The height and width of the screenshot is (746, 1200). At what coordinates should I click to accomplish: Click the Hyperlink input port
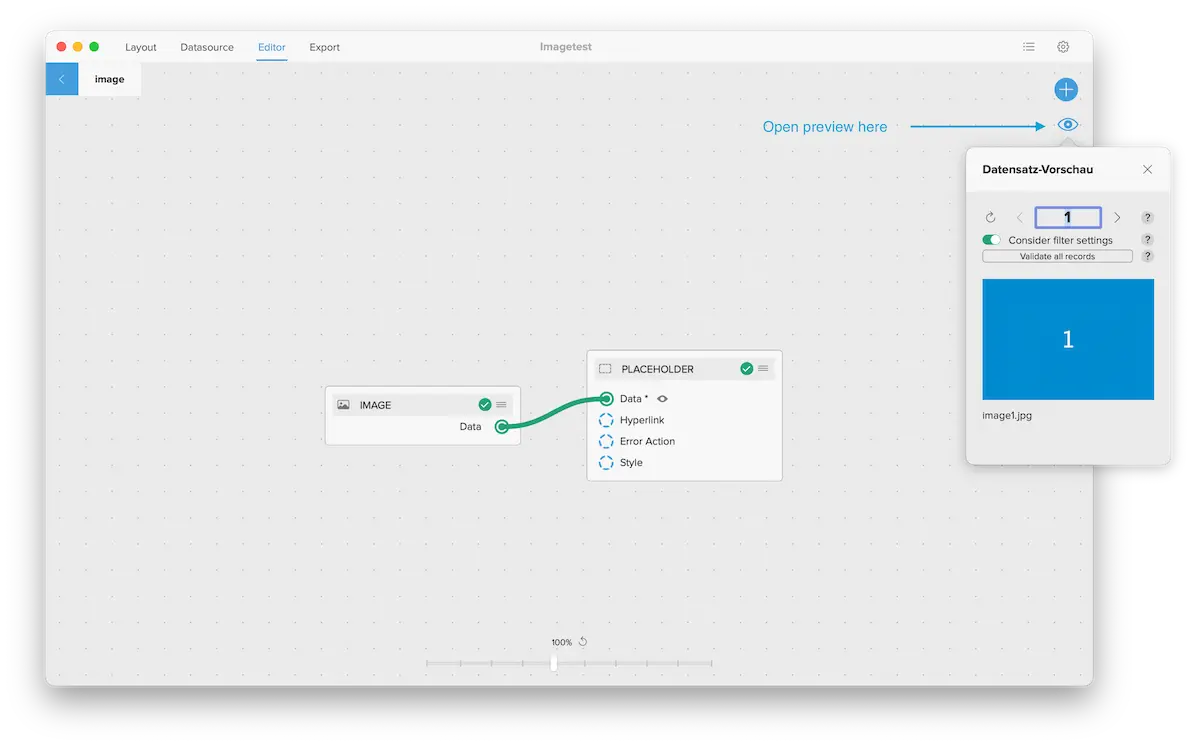pyautogui.click(x=606, y=420)
